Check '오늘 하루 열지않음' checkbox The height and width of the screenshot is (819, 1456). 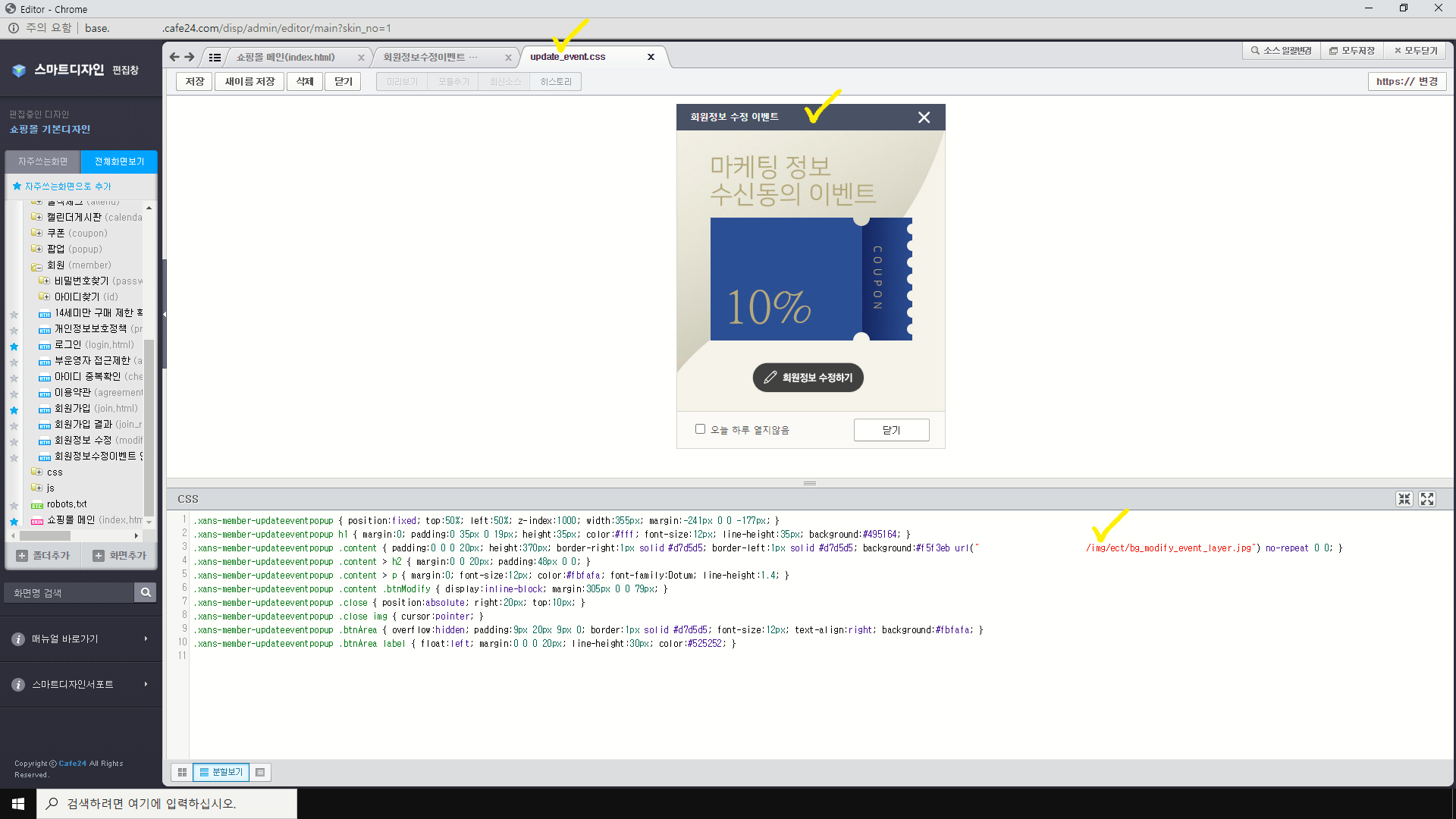click(700, 429)
